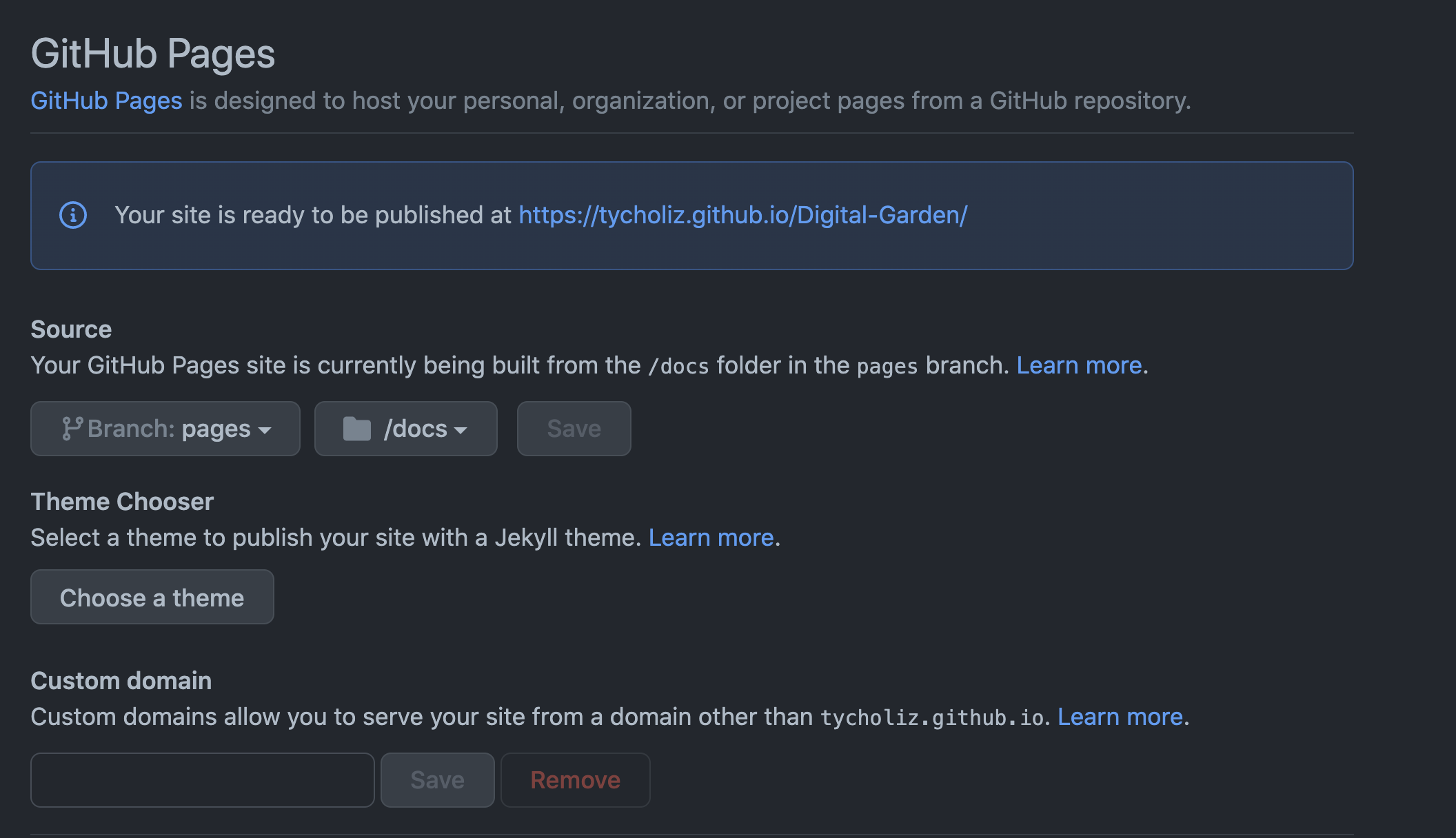Click Choose a theme button
This screenshot has height=838, width=1456.
point(152,597)
